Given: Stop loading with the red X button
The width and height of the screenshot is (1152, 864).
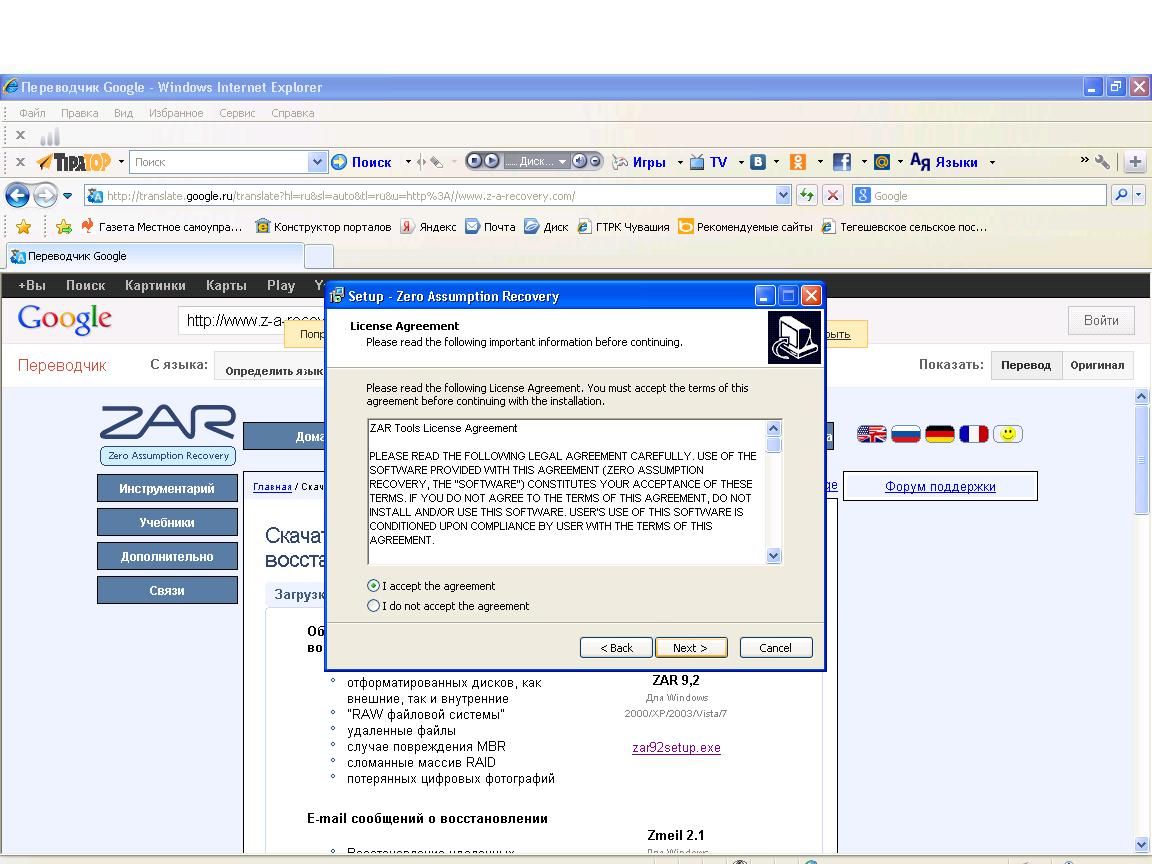Looking at the screenshot, I should click(832, 195).
